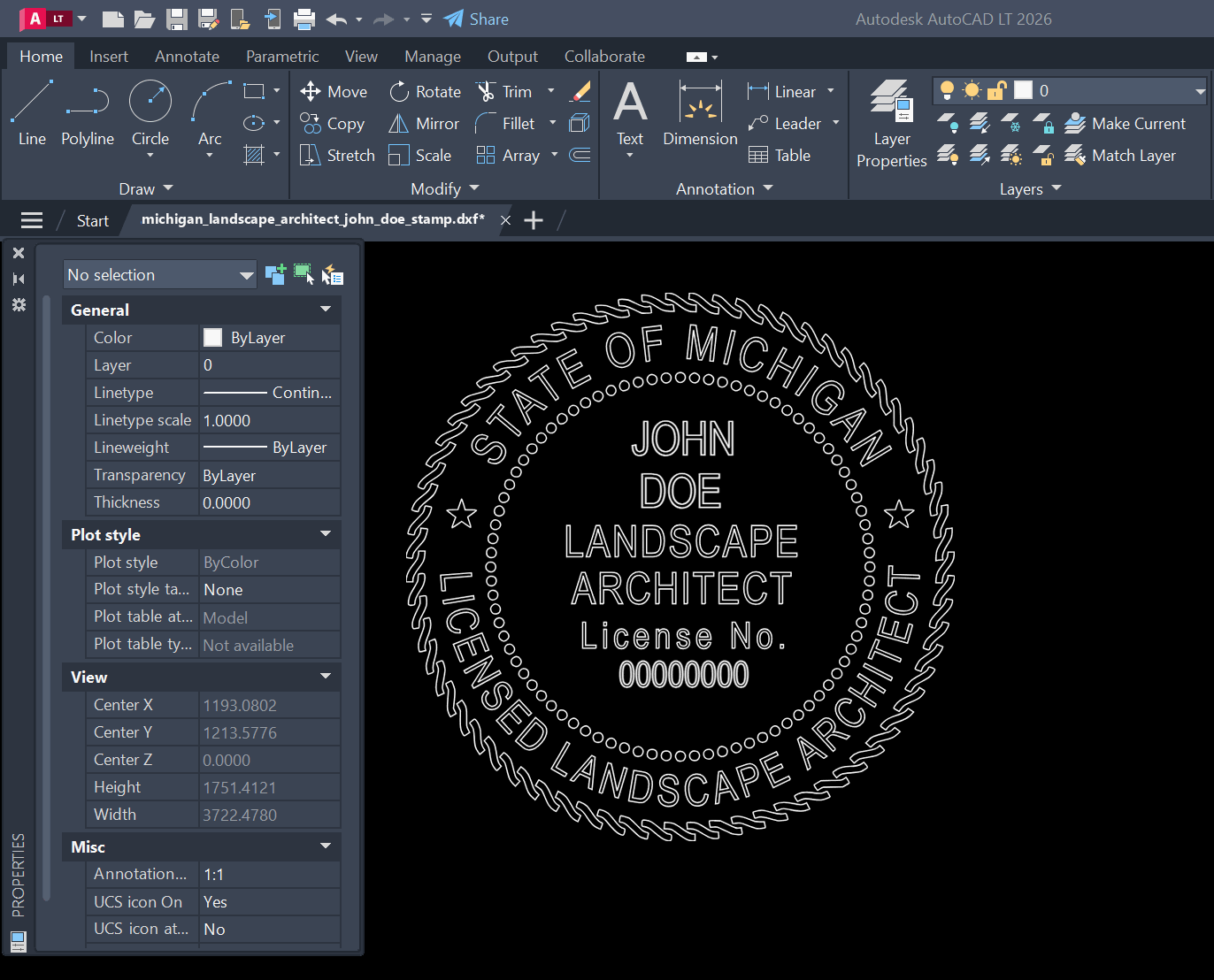Click the Share button
Screen dimensions: 1214x980
coord(476,19)
